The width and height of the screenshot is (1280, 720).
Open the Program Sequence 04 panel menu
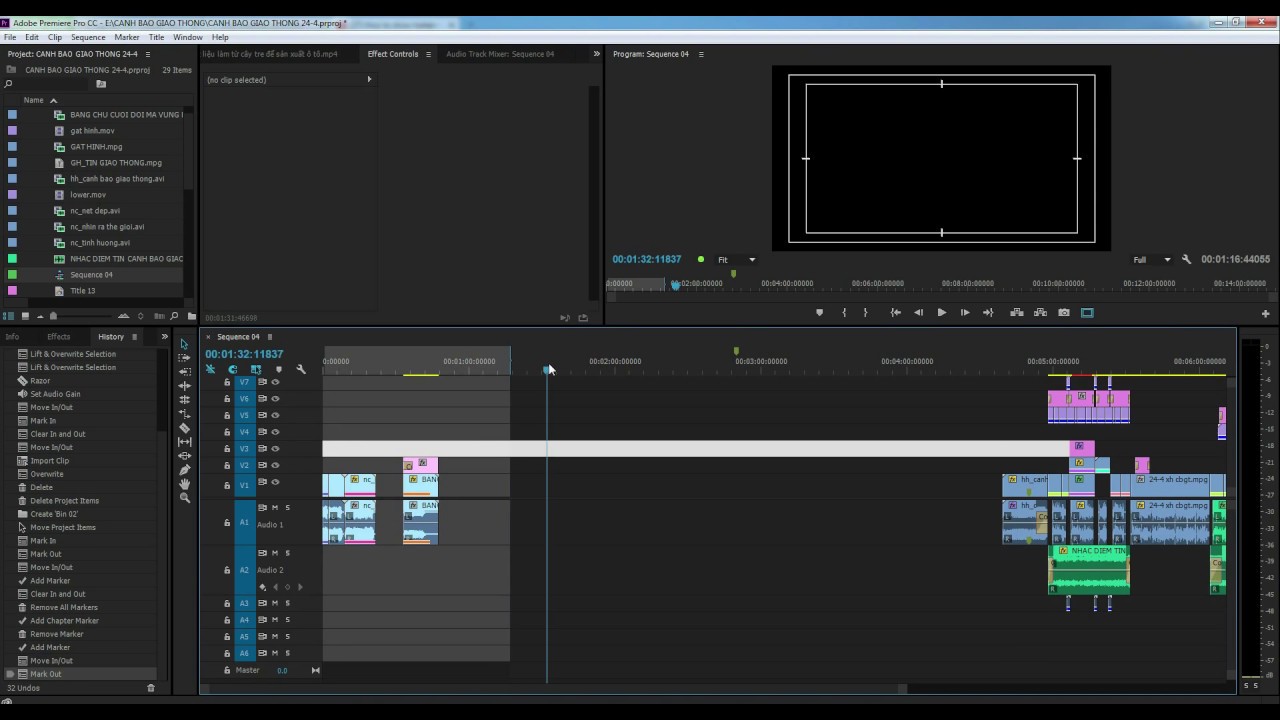[700, 54]
